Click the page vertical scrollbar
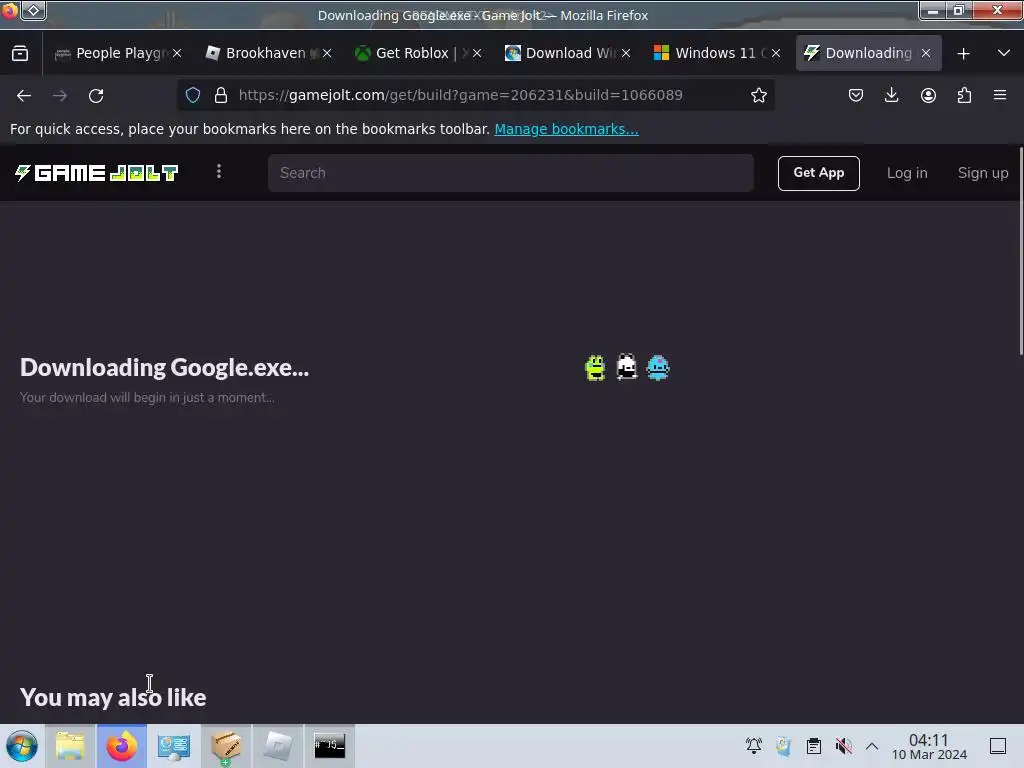The image size is (1024, 768). tap(1020, 251)
